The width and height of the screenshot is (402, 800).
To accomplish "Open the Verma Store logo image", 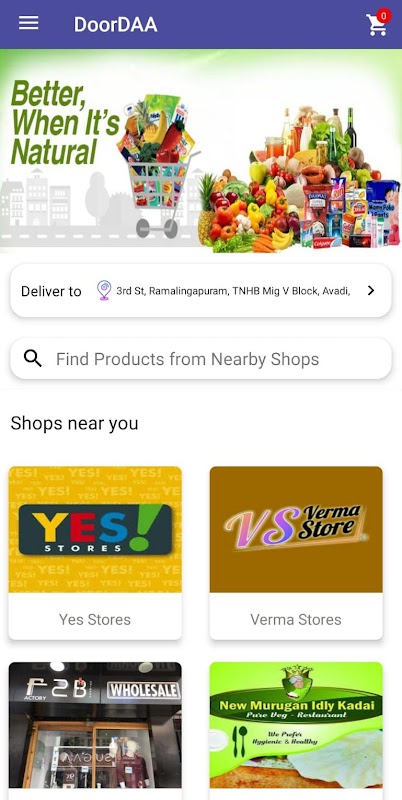I will tap(296, 529).
